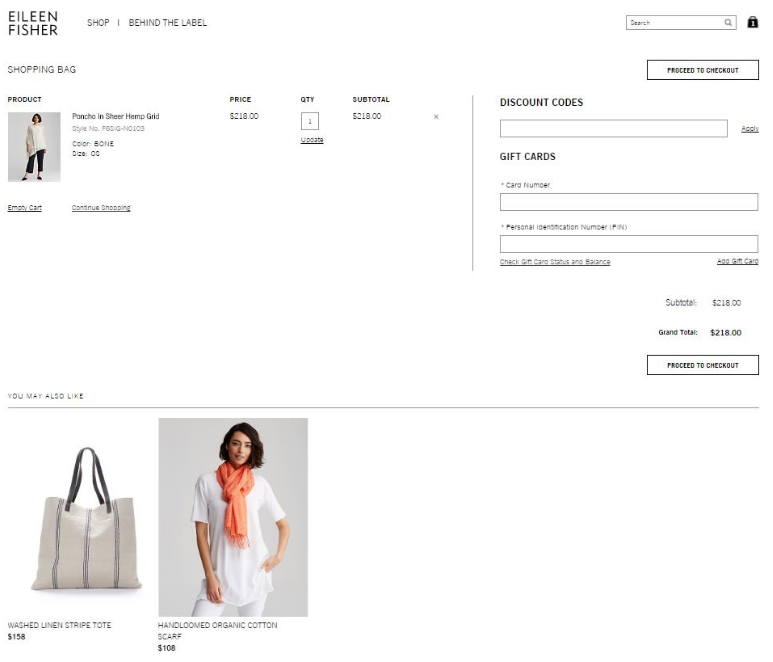Open the BEHIND THE LABEL menu
Viewport: 773px width, 662px height.
(x=168, y=23)
